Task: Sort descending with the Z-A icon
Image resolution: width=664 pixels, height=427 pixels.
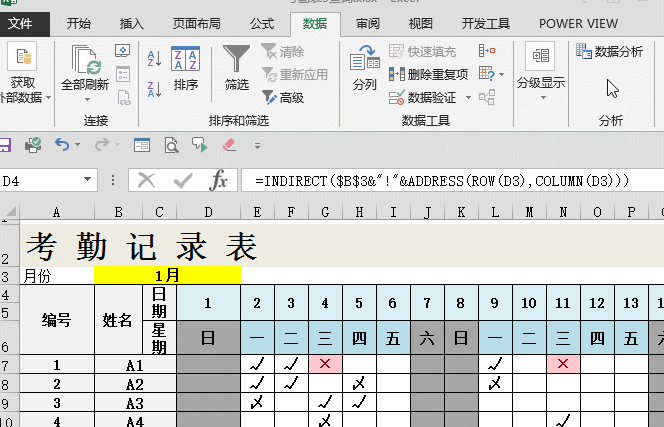Action: click(154, 85)
